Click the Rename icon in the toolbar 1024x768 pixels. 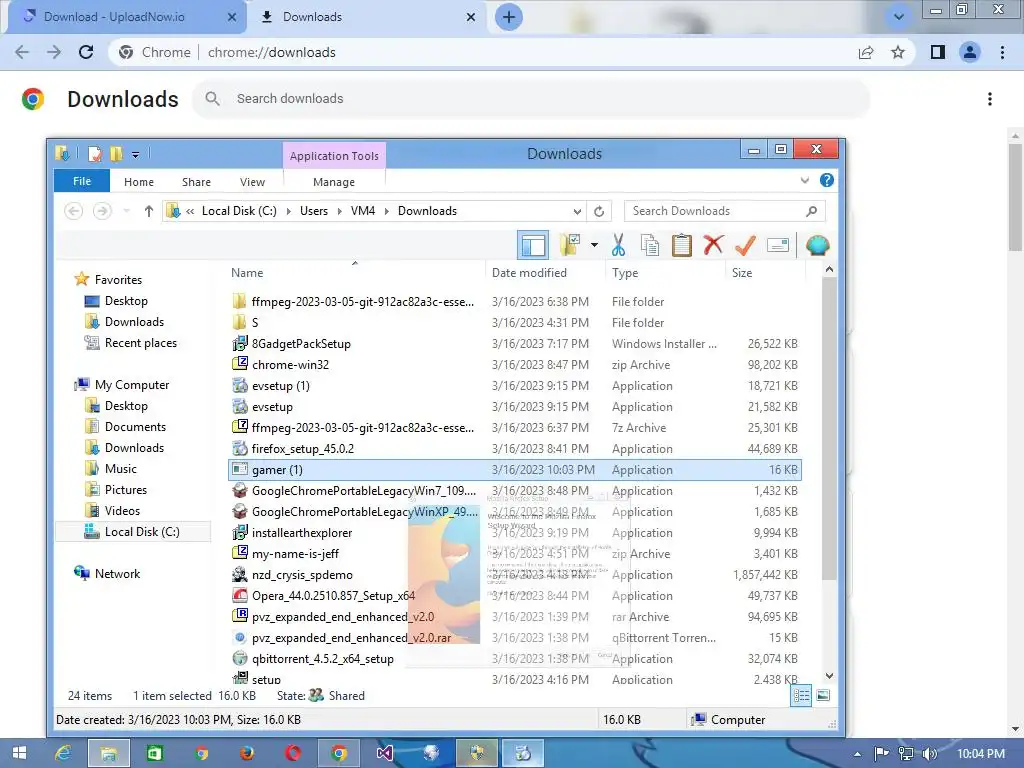[x=778, y=245]
